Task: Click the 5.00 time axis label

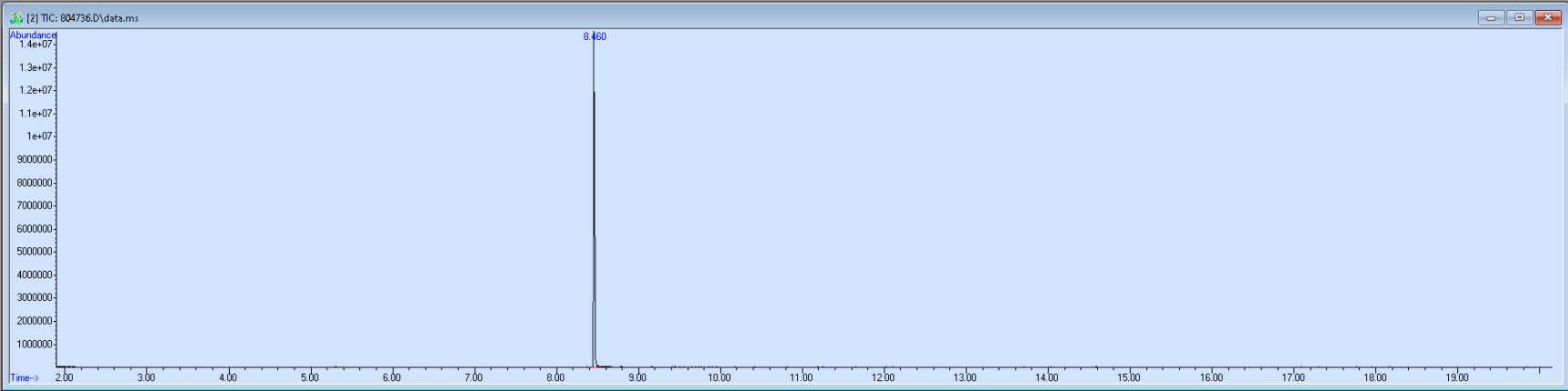Action: pos(309,377)
